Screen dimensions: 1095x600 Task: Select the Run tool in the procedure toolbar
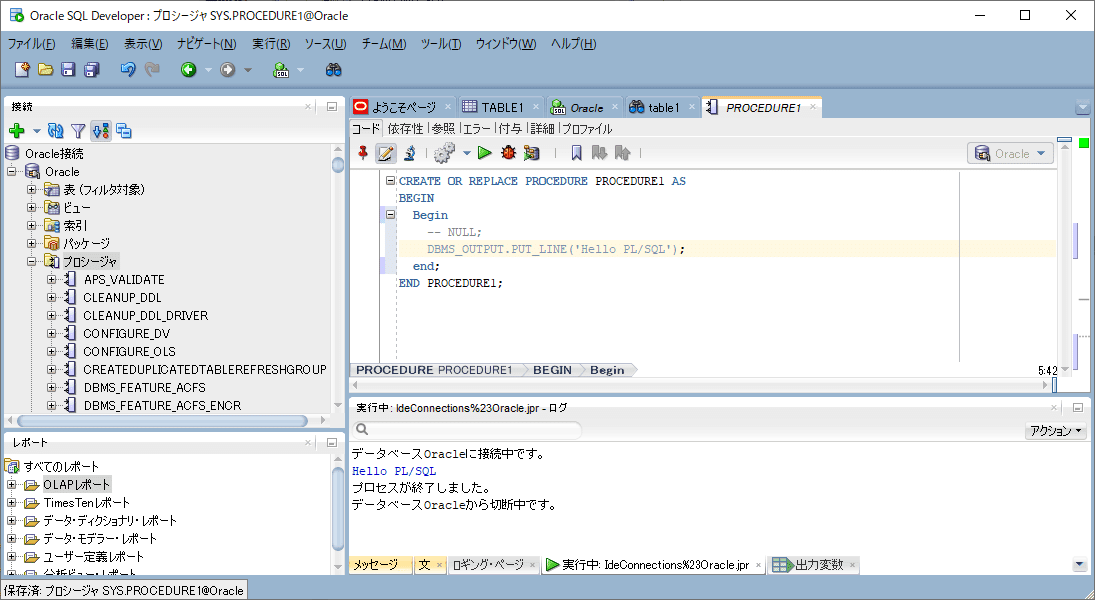pos(485,153)
